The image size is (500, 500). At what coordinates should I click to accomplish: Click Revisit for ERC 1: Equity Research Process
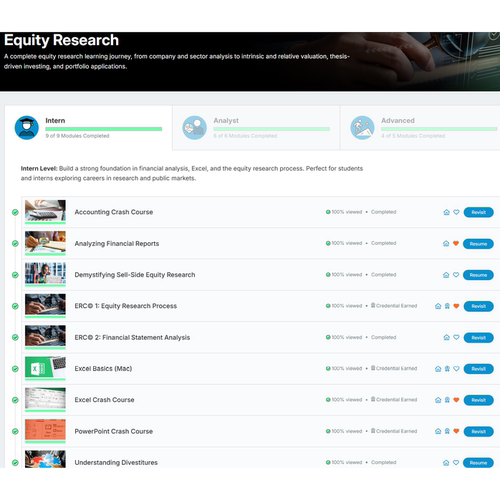479,306
